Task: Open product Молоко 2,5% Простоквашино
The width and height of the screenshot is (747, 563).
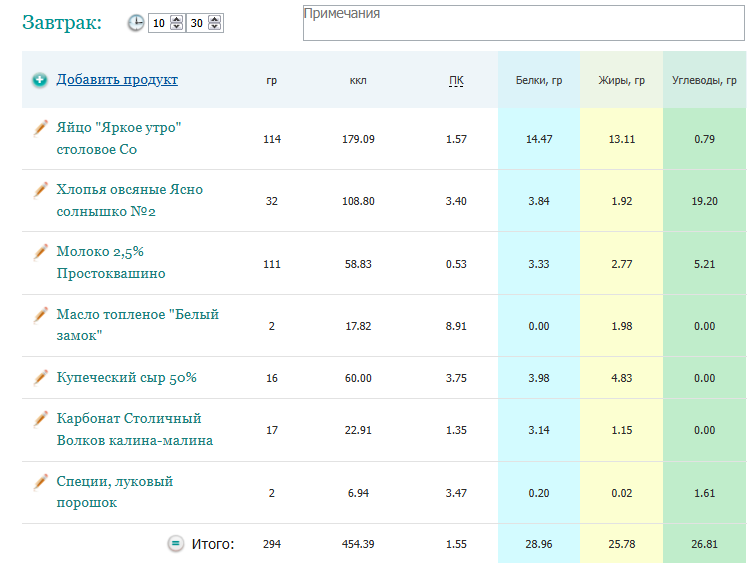Action: pos(111,262)
